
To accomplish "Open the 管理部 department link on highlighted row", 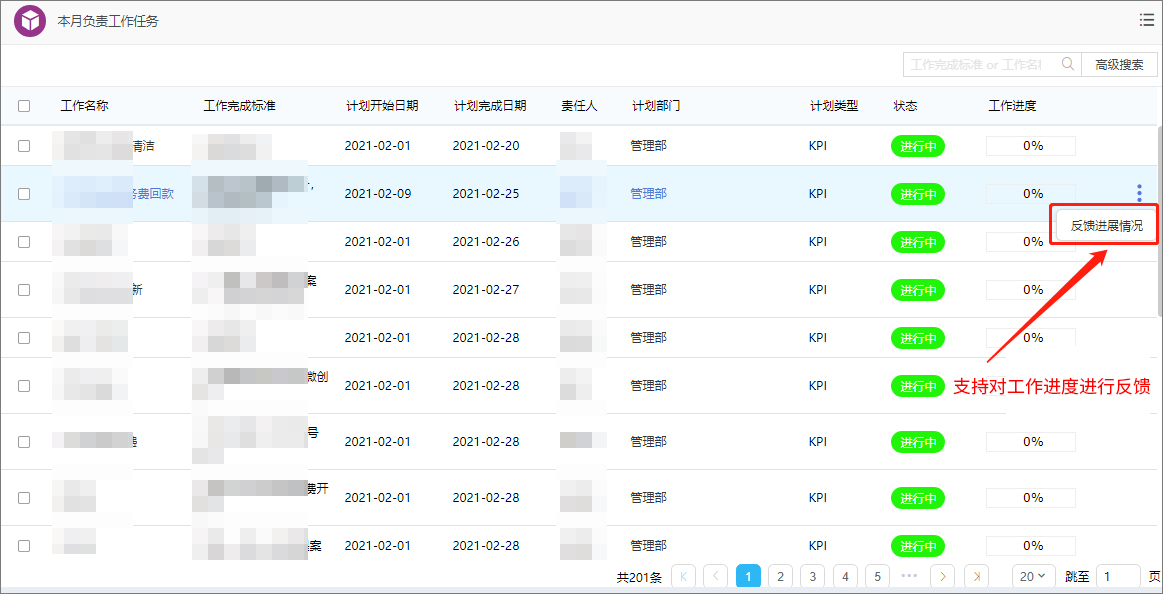I will (x=647, y=193).
